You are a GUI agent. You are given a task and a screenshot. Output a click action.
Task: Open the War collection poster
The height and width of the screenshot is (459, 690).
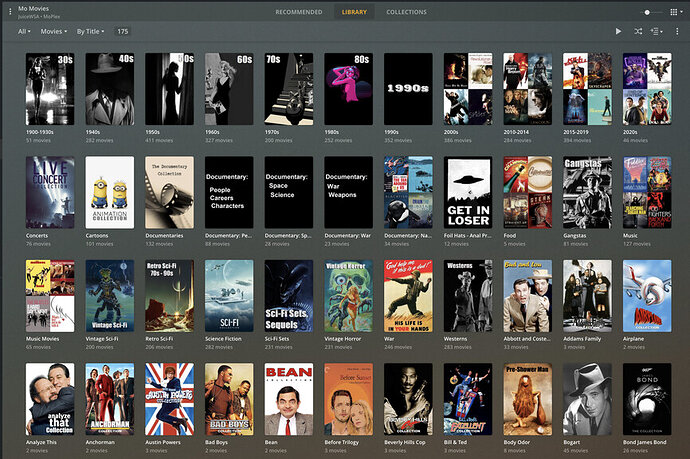point(408,296)
